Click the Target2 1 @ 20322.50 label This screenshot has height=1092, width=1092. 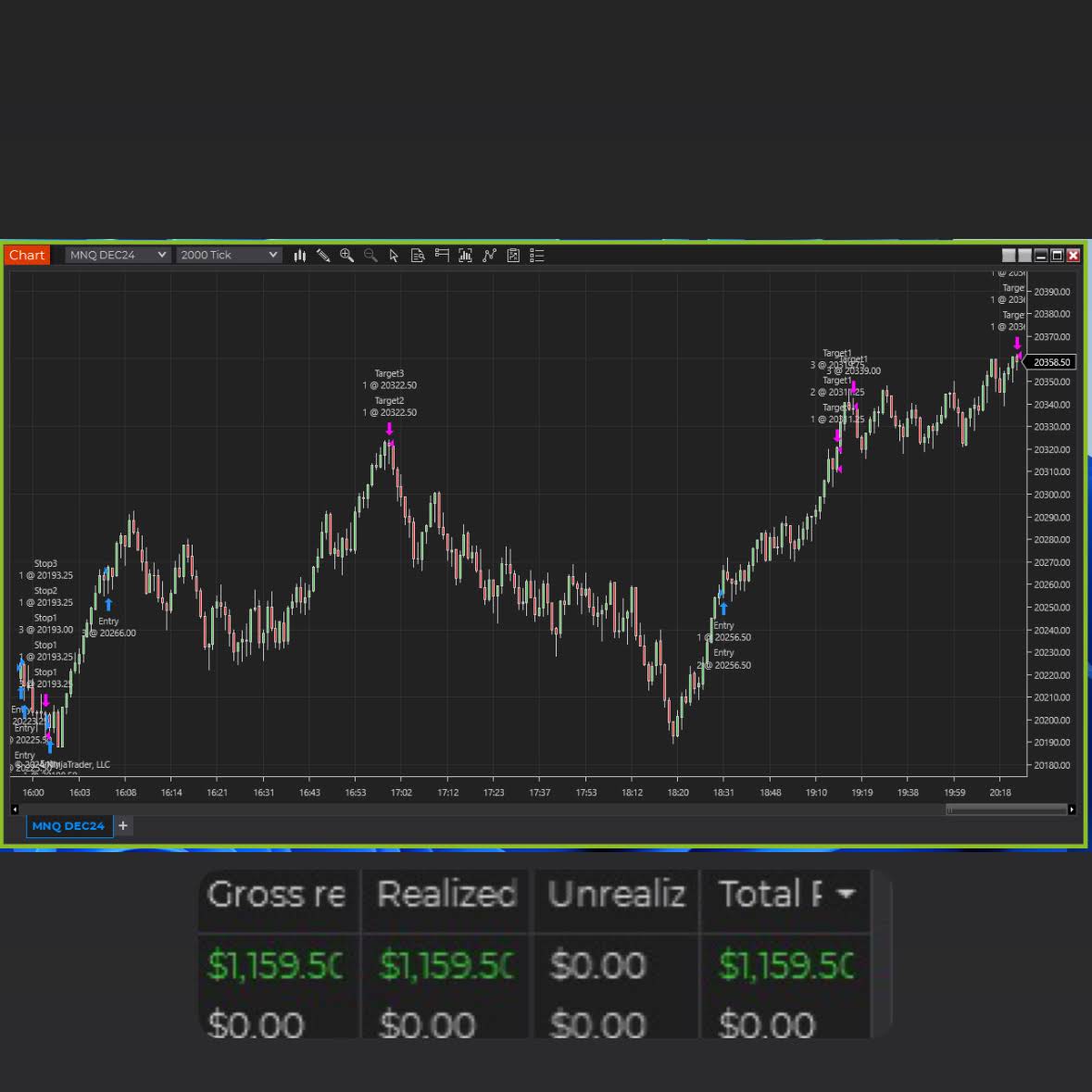click(389, 407)
